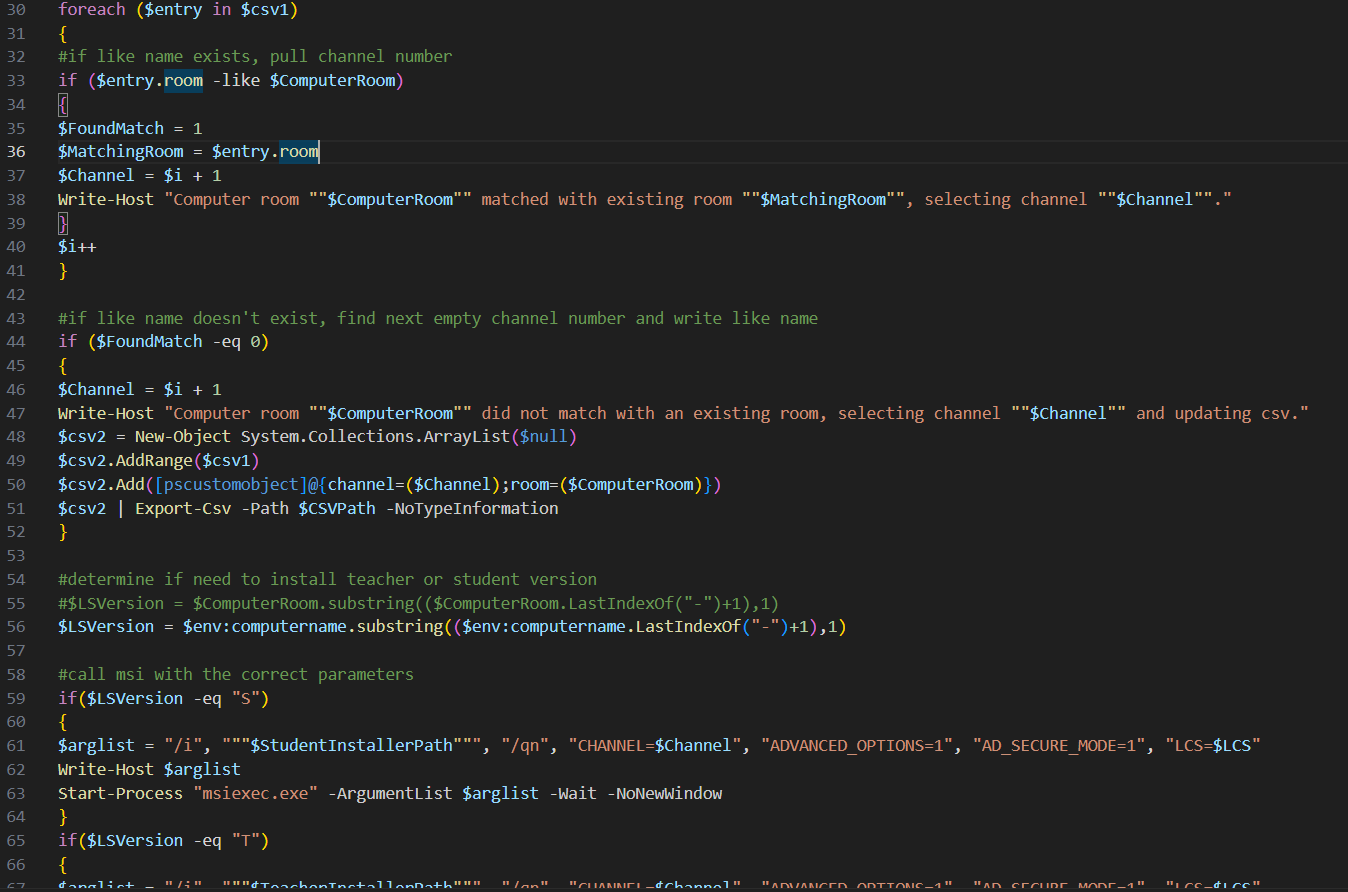The width and height of the screenshot is (1348, 892).
Task: Click the "msiexec.exe" string on line 63
Action: [260, 793]
